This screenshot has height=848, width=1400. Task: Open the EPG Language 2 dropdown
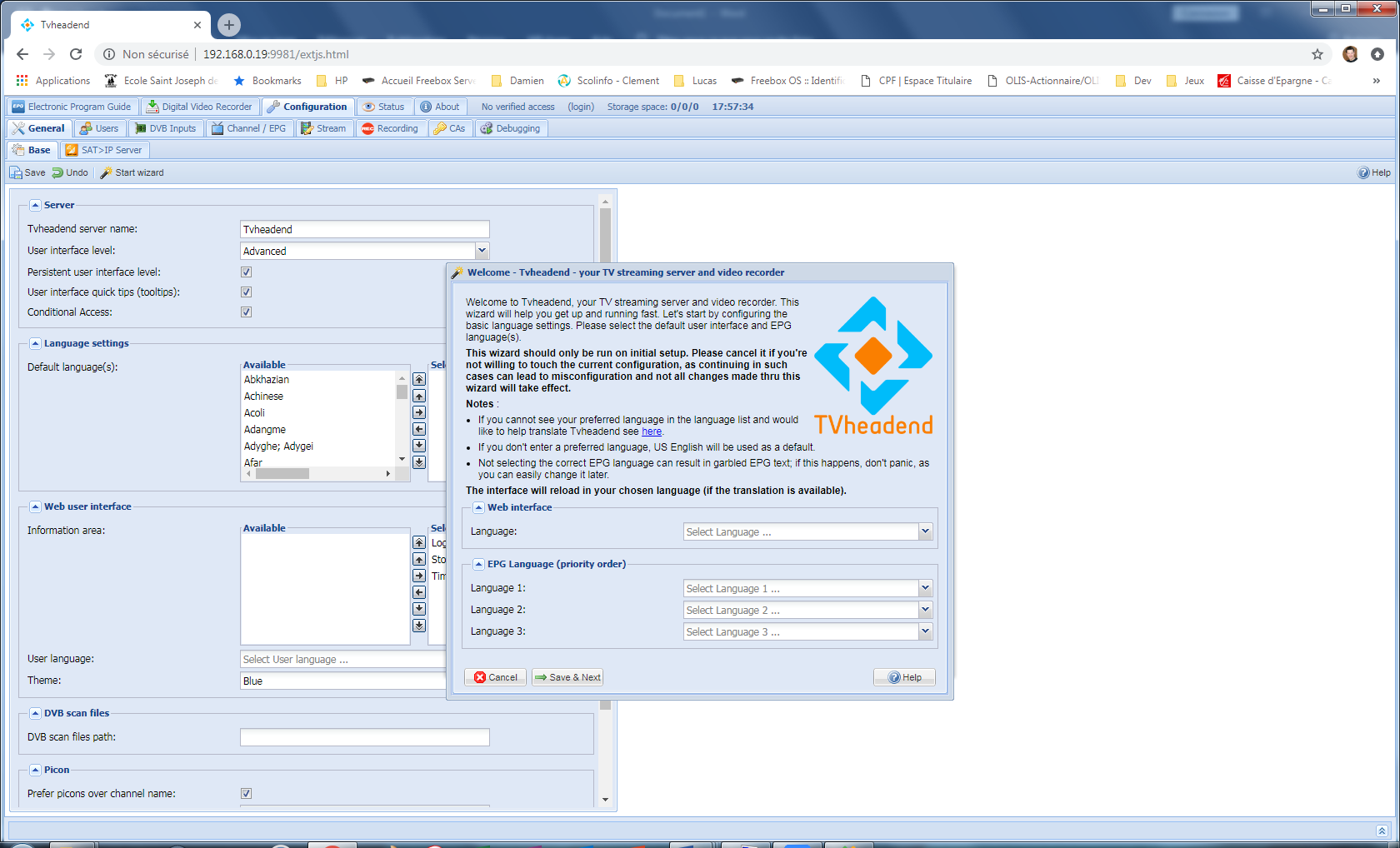[x=925, y=610]
